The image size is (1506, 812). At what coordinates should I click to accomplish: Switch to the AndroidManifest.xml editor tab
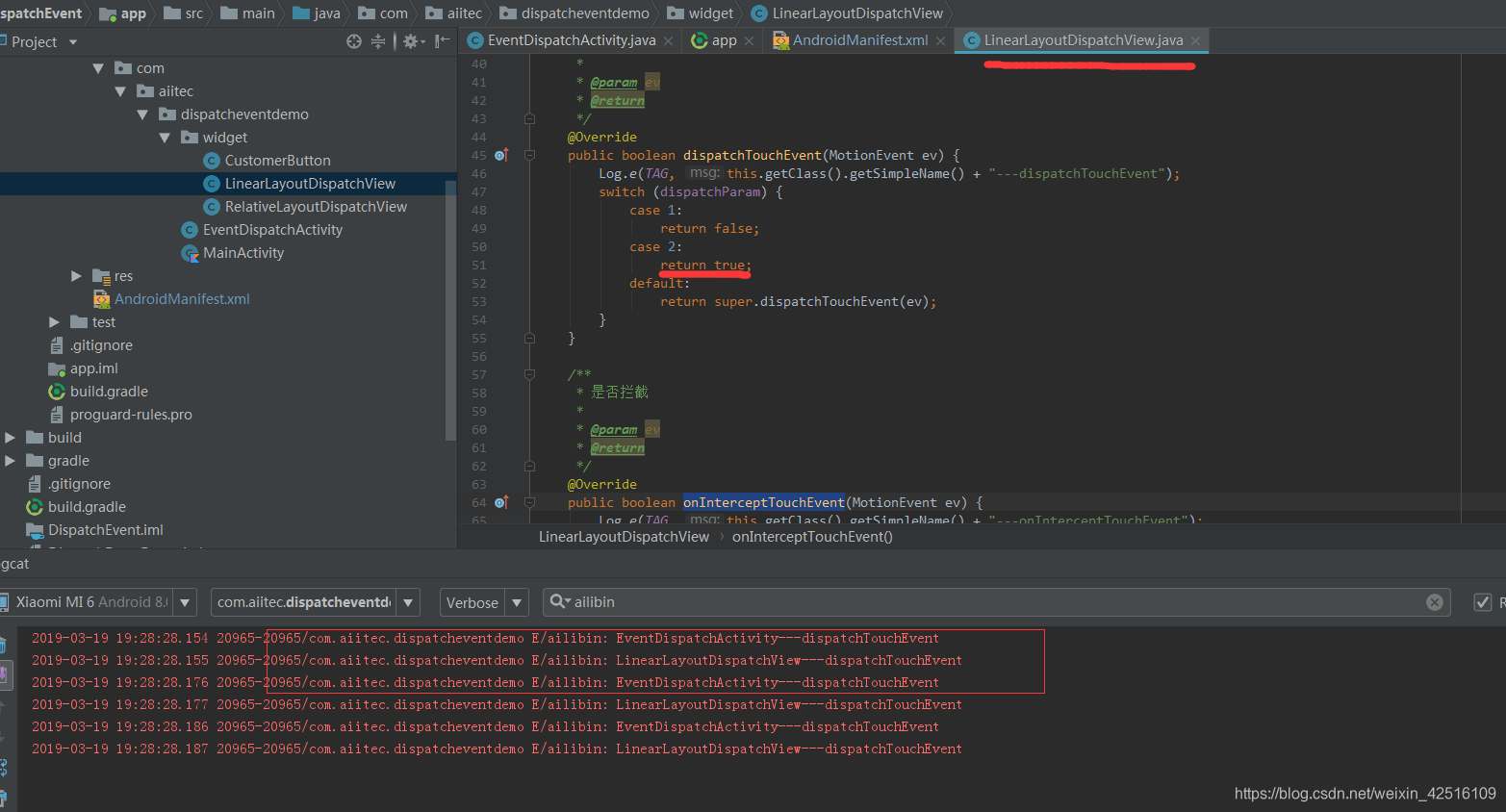[859, 40]
